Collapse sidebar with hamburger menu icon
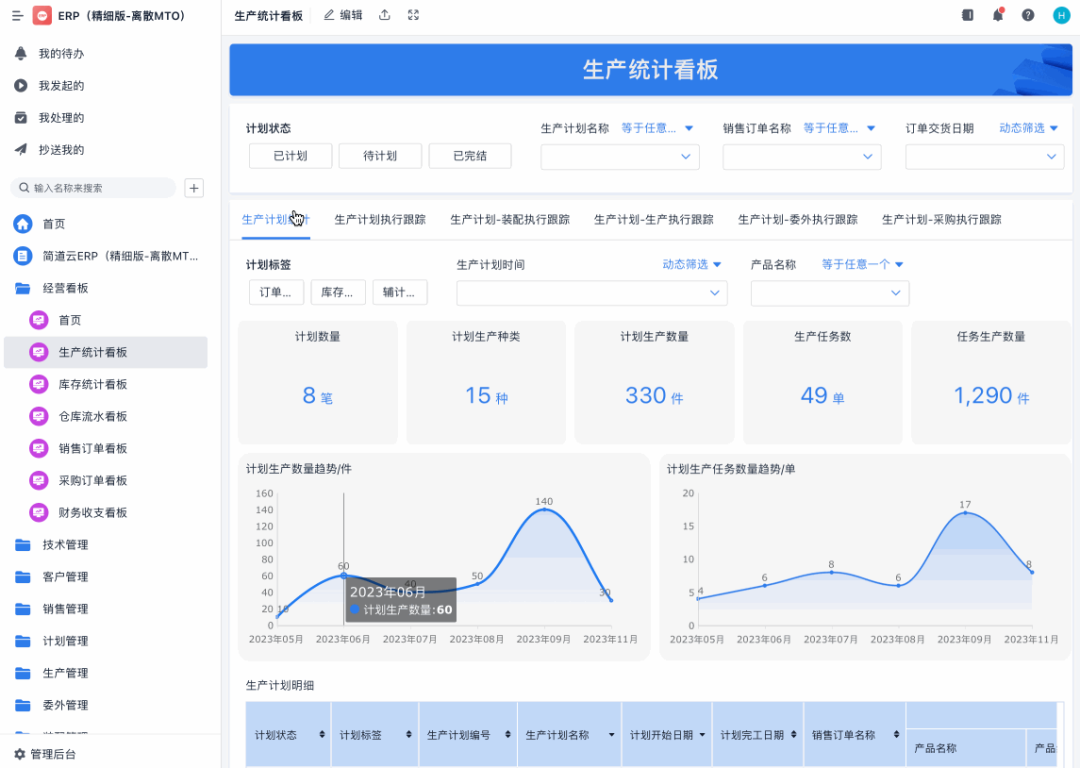1080x768 pixels. click(17, 15)
